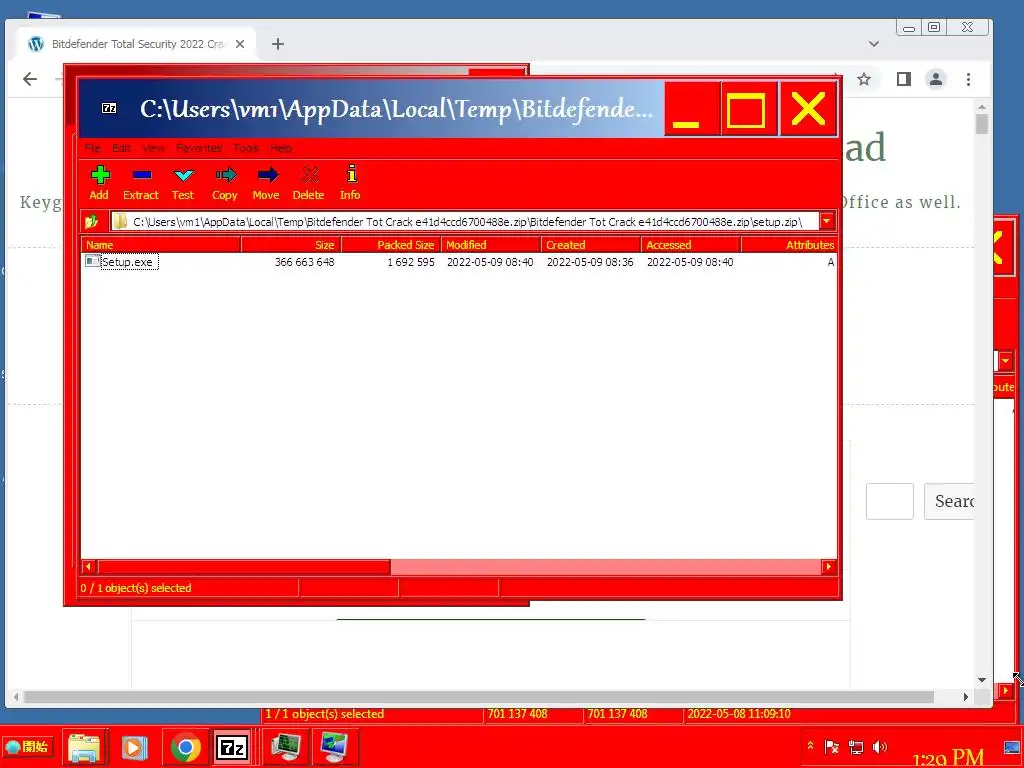1024x768 pixels.
Task: Open File Explorer from the taskbar
Action: [84, 747]
